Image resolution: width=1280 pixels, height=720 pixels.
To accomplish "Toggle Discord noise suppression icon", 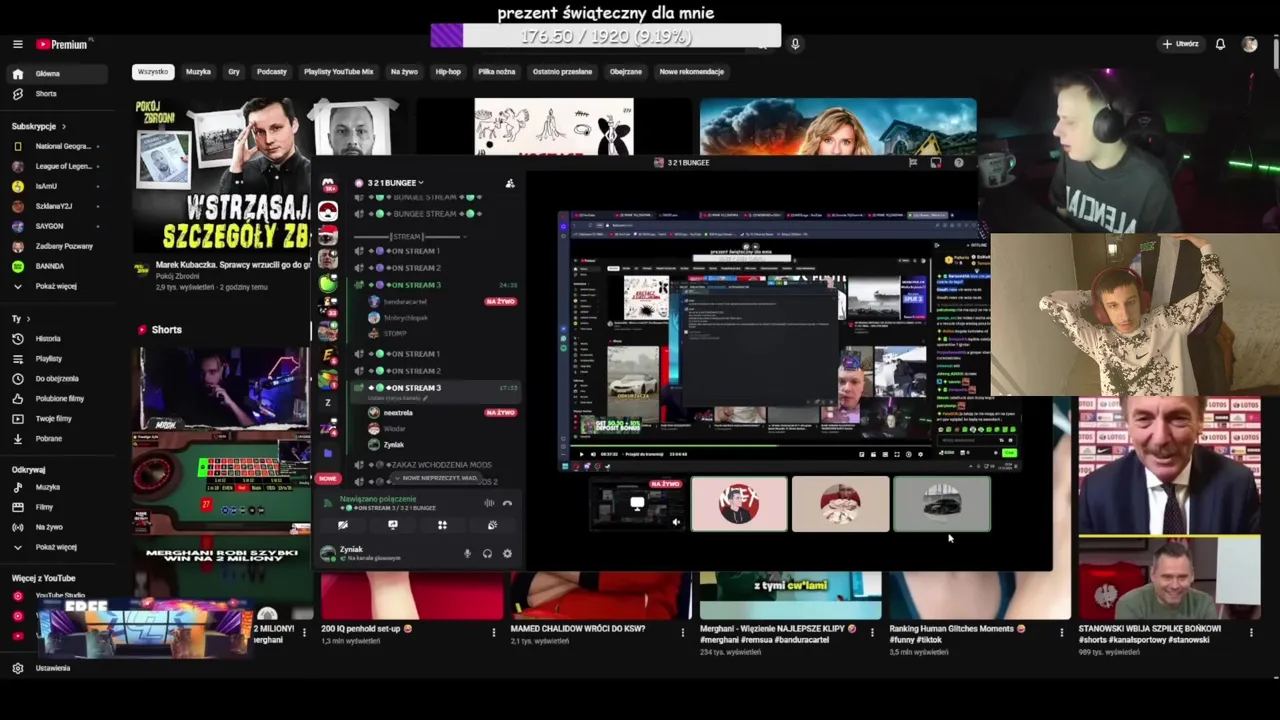I will click(x=489, y=503).
